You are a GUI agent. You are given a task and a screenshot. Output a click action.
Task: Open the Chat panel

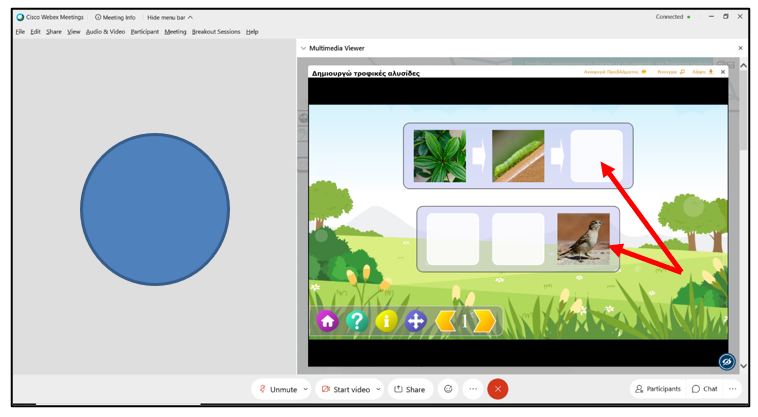pos(704,389)
